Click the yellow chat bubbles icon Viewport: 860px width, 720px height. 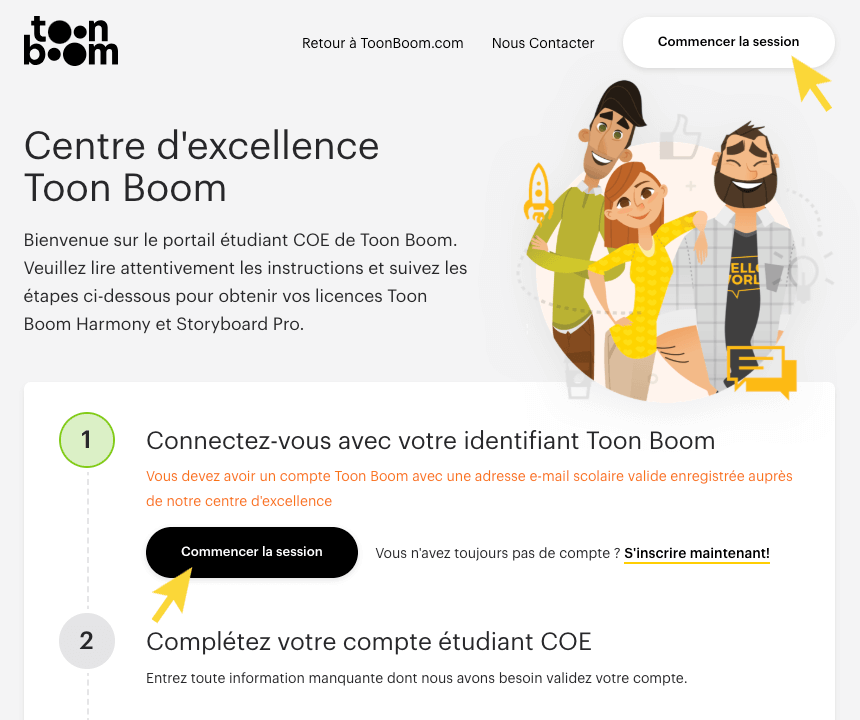761,369
